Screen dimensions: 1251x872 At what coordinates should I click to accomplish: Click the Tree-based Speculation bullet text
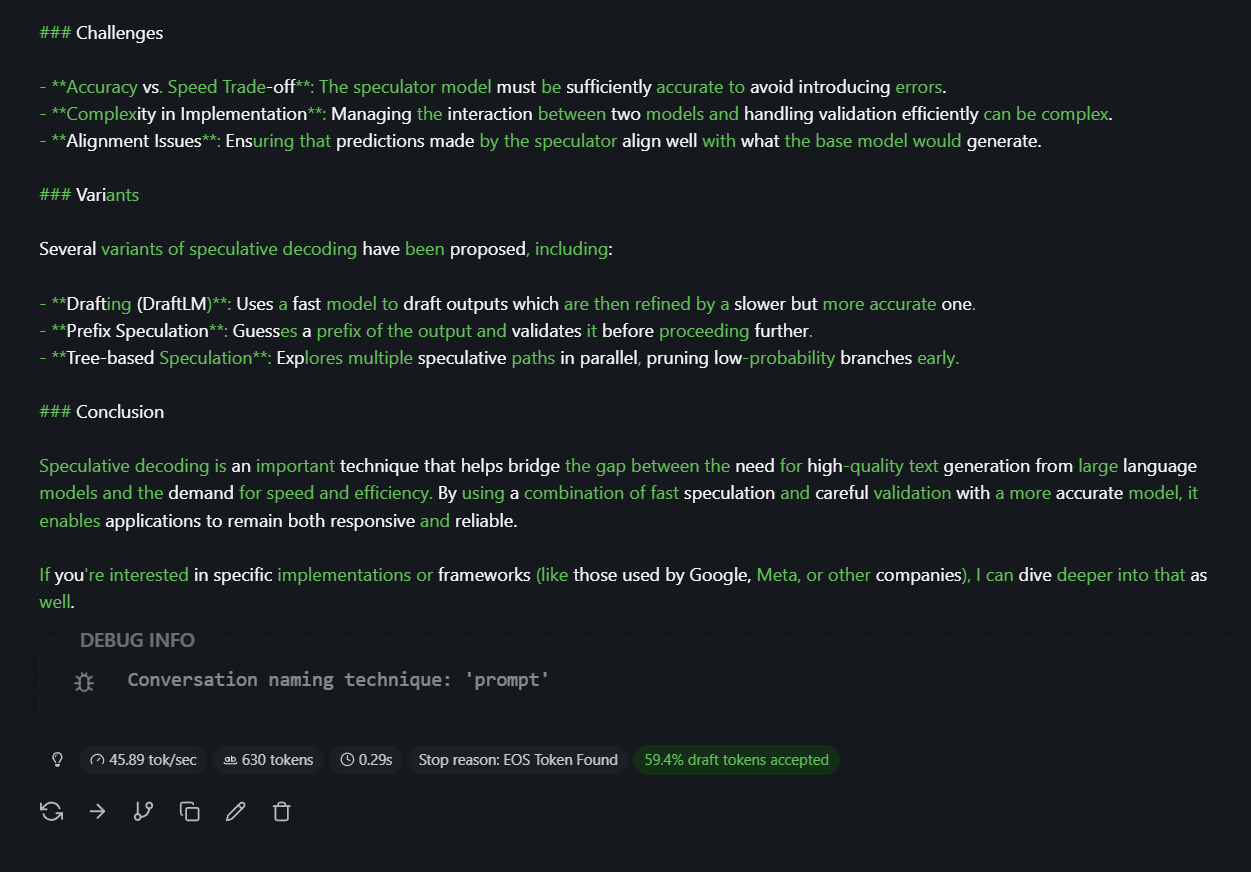pyautogui.click(x=500, y=357)
